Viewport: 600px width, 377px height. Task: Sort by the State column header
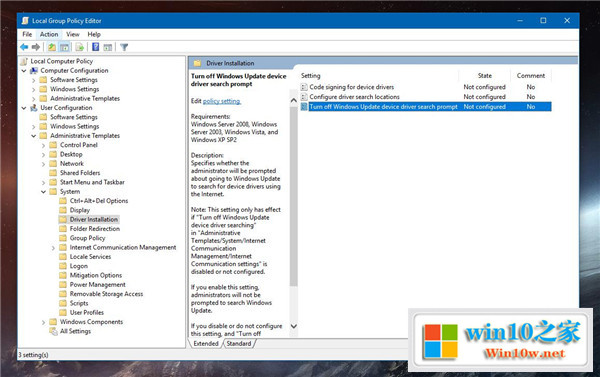click(484, 76)
